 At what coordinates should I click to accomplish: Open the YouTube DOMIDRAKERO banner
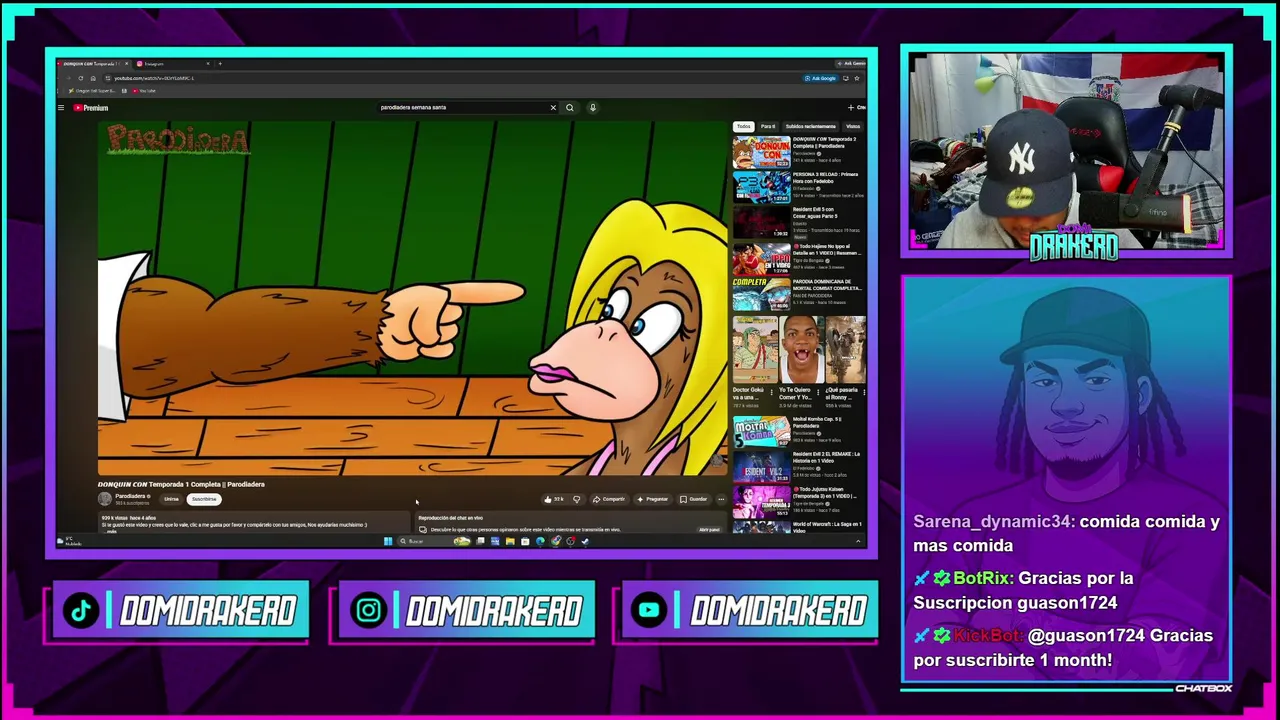[750, 610]
